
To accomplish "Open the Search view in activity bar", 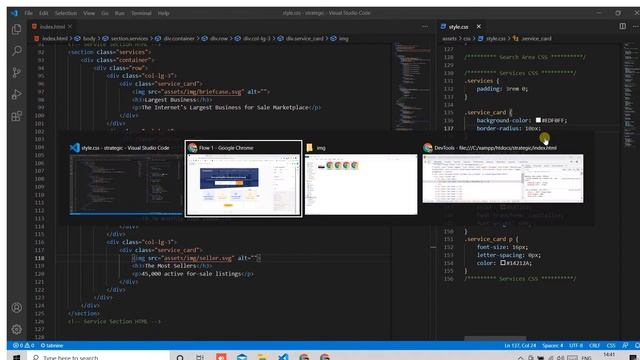I will (16, 51).
